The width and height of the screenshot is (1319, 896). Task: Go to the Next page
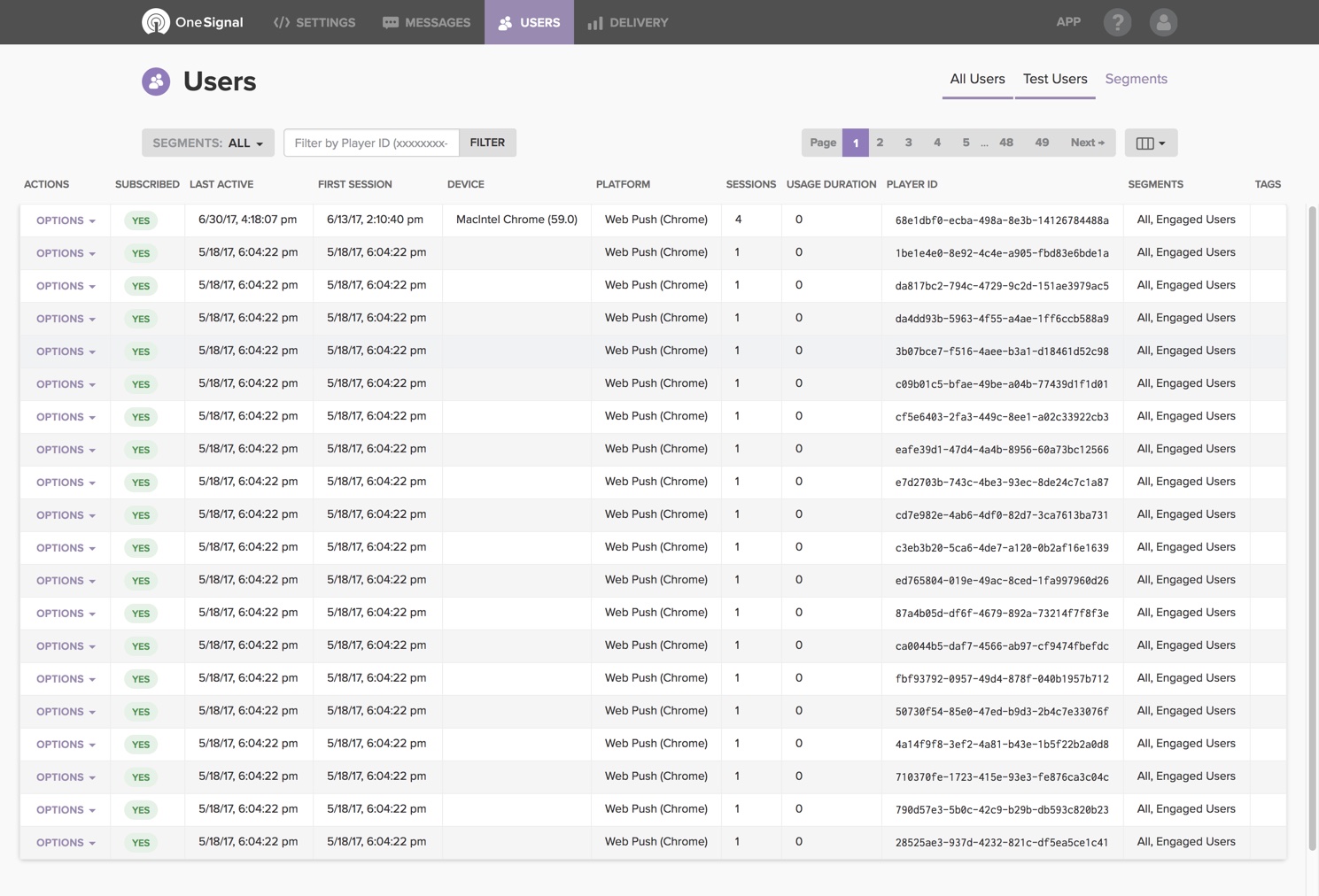coord(1087,143)
